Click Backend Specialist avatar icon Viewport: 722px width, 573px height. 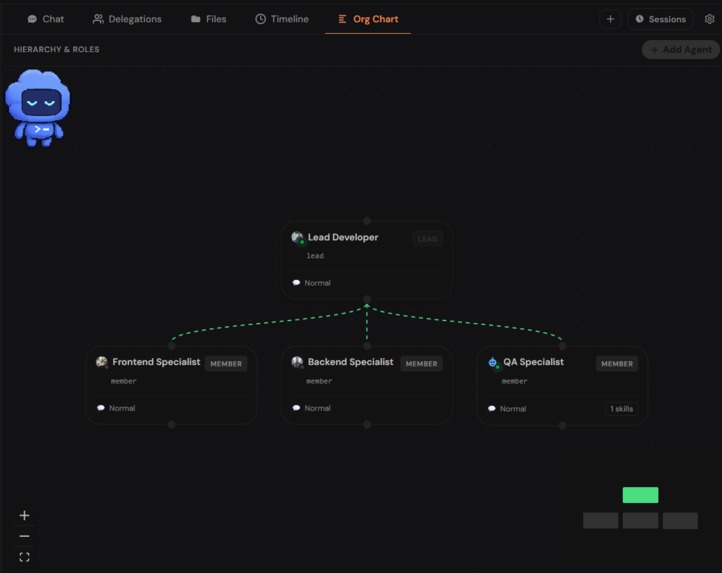[x=297, y=362]
